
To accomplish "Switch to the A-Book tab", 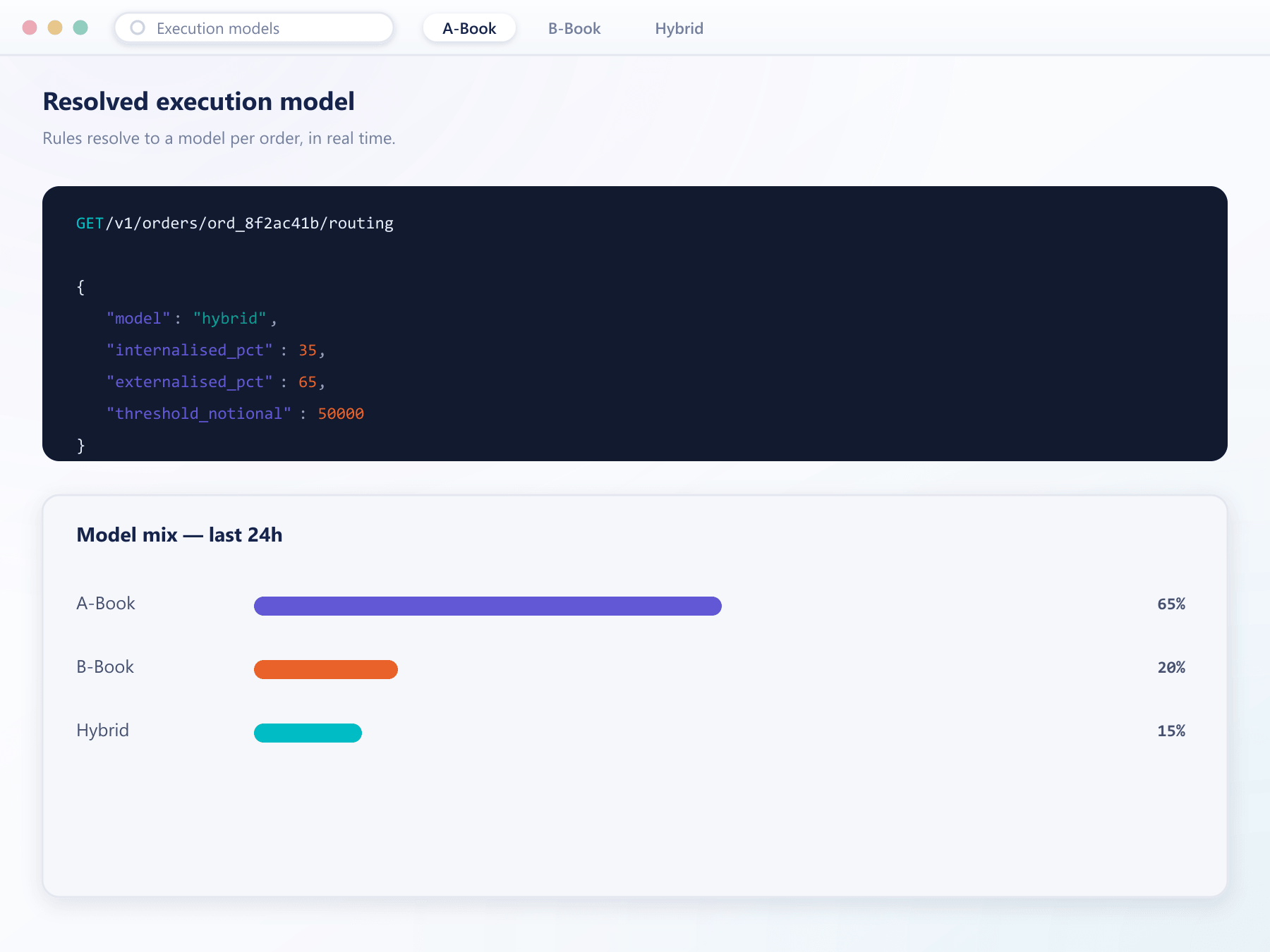I will point(469,28).
